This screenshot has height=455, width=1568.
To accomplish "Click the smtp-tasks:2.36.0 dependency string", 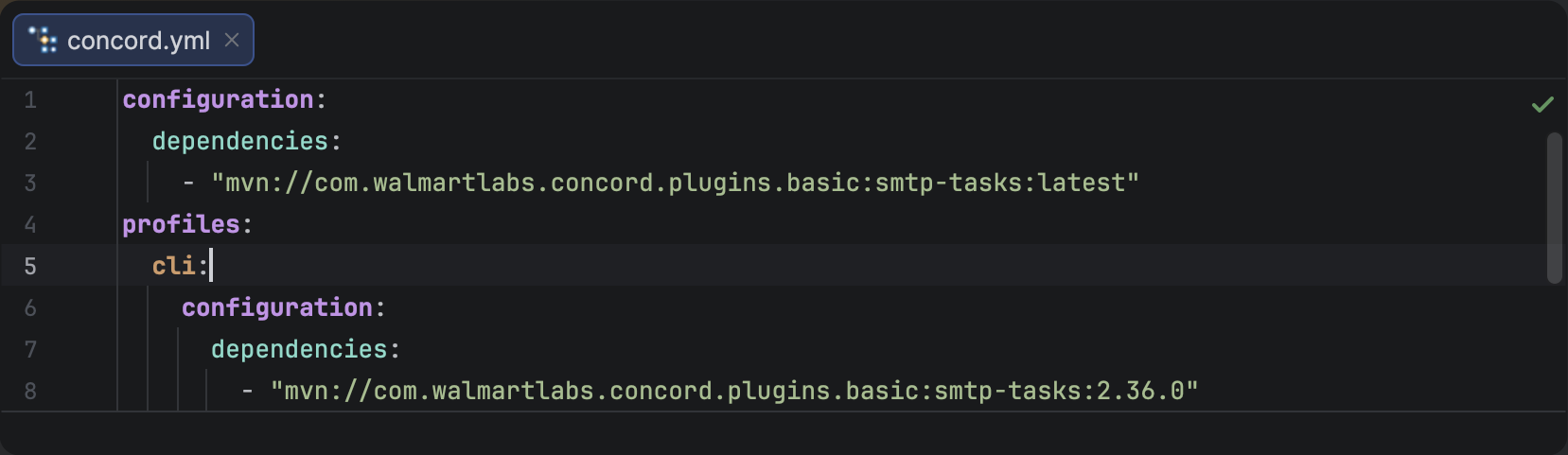I will coord(734,391).
